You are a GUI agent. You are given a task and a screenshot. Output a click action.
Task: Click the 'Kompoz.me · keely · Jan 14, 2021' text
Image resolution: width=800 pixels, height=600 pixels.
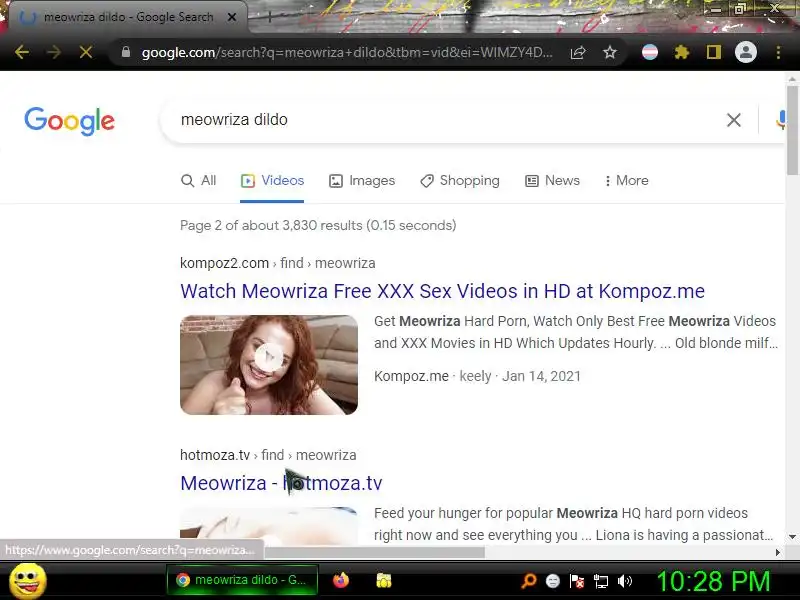point(477,377)
